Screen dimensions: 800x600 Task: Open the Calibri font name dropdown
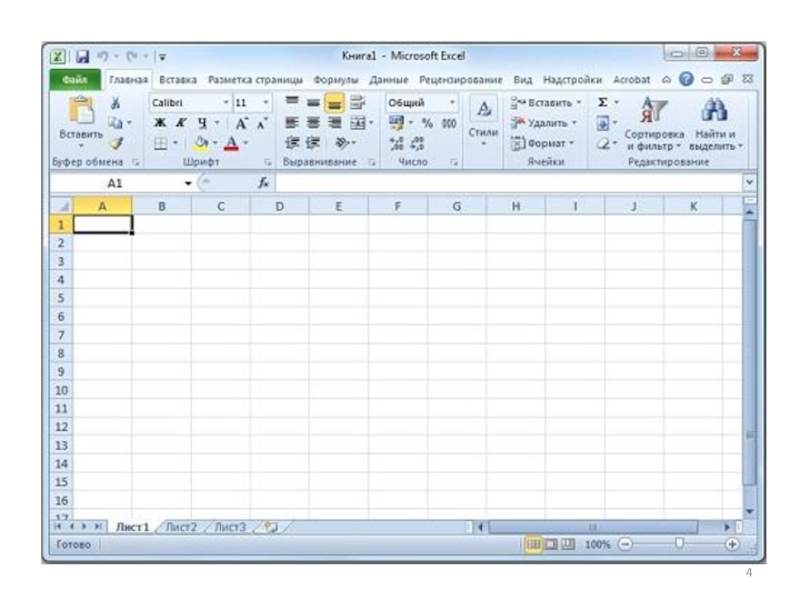[x=226, y=103]
